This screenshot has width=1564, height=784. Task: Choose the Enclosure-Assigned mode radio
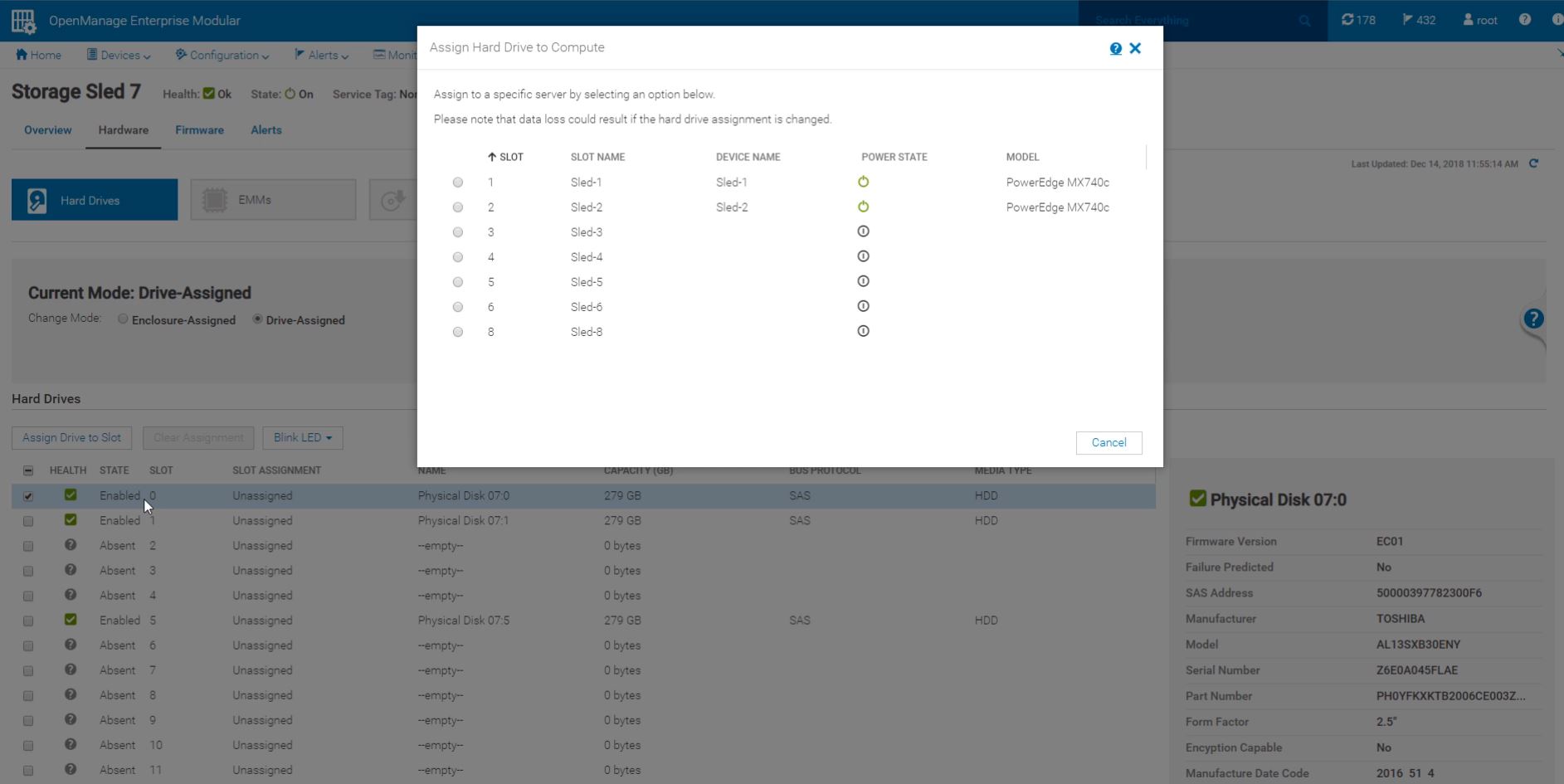123,319
